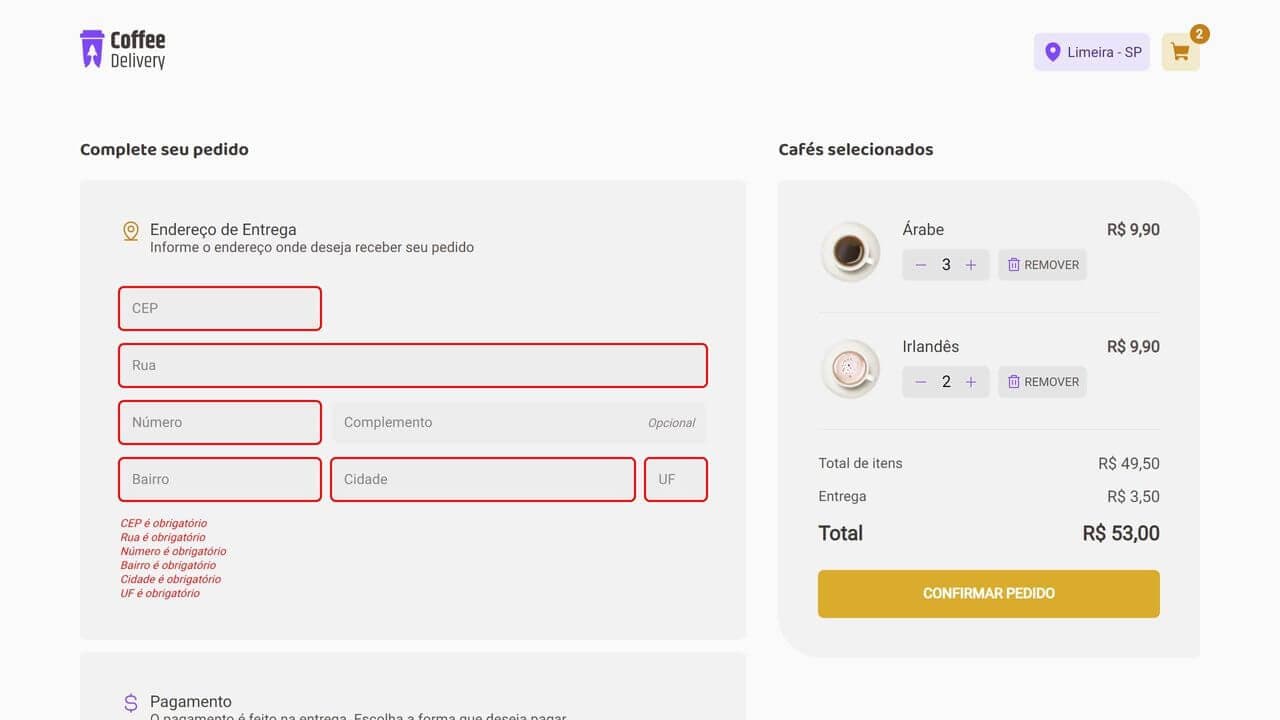Screen dimensions: 1280x720
Task: Focus the Rua text field
Action: point(412,365)
